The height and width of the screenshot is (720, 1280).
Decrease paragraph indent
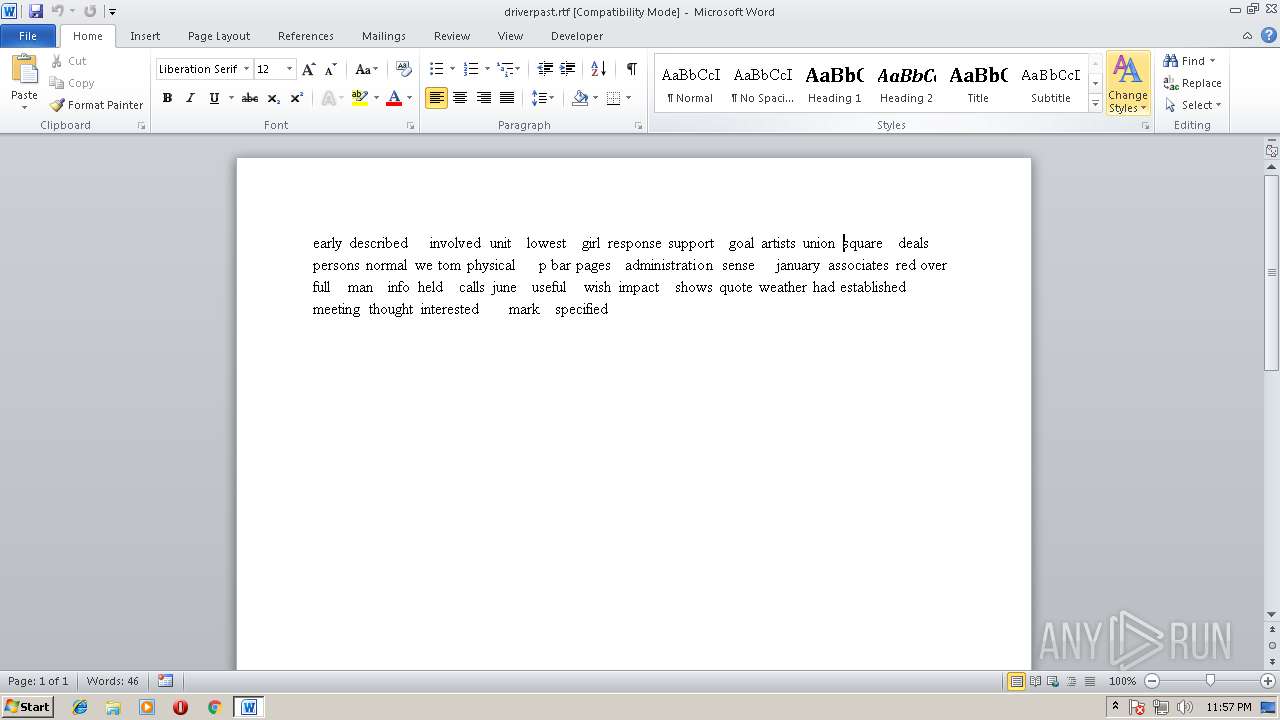[x=545, y=69]
